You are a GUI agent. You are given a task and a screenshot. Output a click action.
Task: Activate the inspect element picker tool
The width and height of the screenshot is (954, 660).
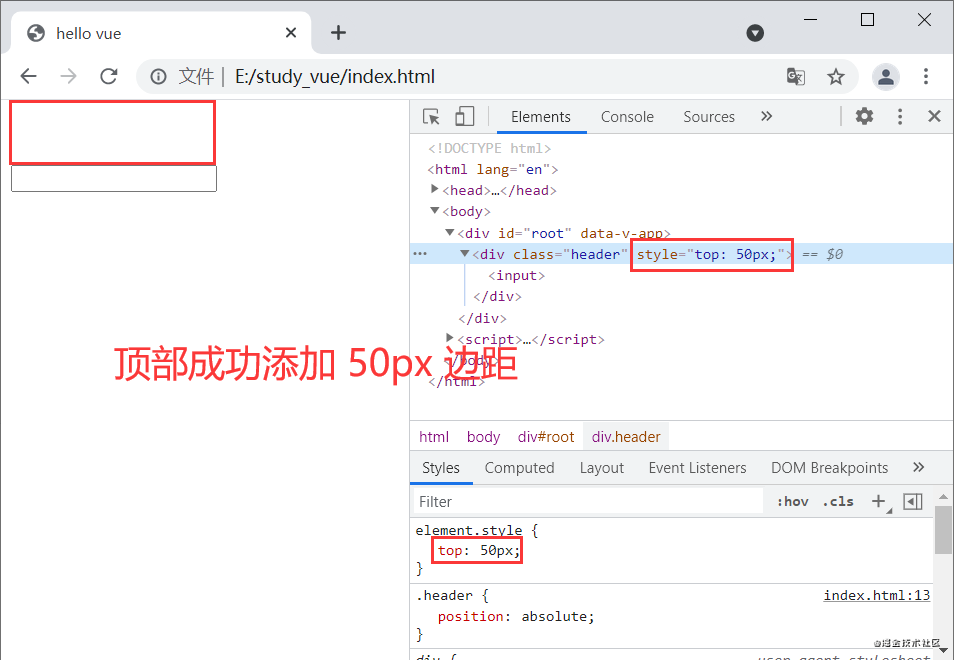(x=431, y=116)
